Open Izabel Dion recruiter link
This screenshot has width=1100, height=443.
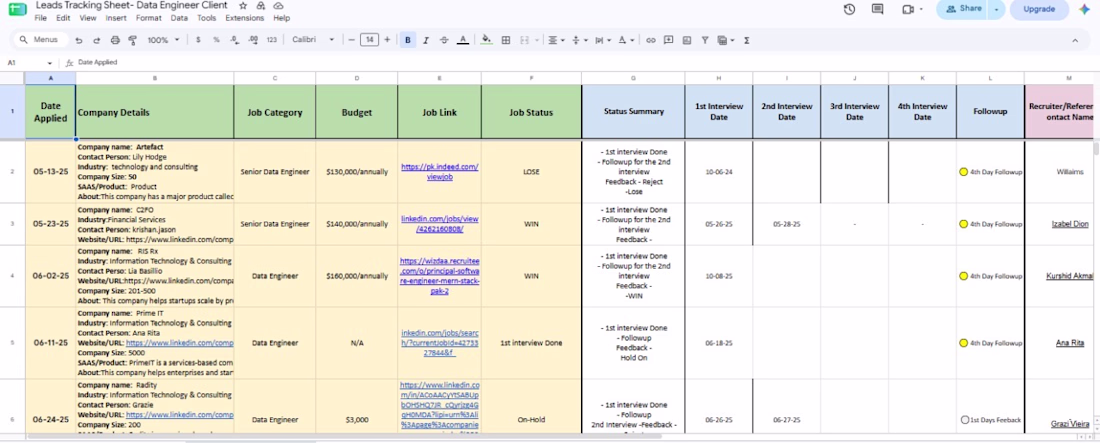point(1069,224)
